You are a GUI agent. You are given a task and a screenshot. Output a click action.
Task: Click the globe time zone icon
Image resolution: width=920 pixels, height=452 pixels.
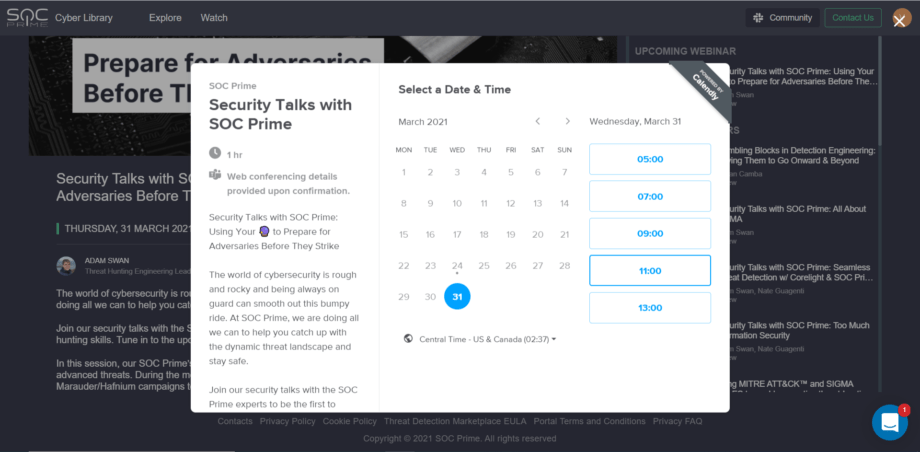point(408,339)
